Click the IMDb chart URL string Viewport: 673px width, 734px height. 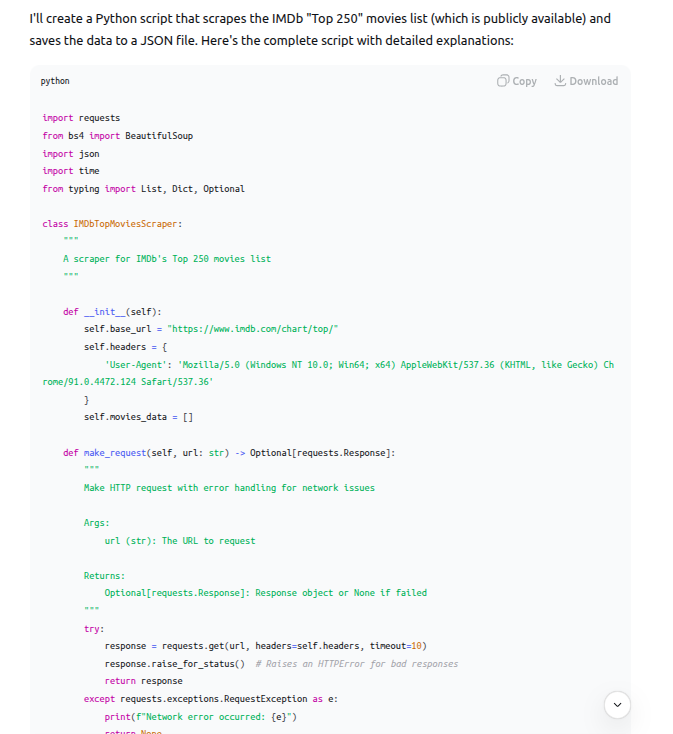coord(254,329)
